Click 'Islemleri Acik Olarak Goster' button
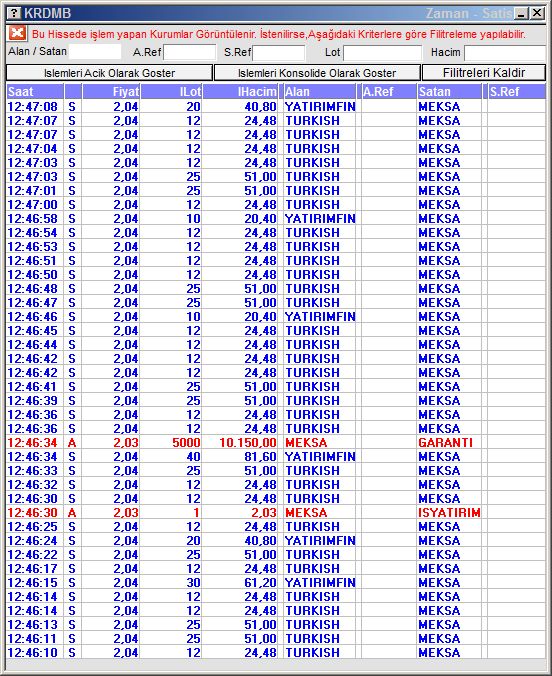552x676 pixels. (x=110, y=73)
